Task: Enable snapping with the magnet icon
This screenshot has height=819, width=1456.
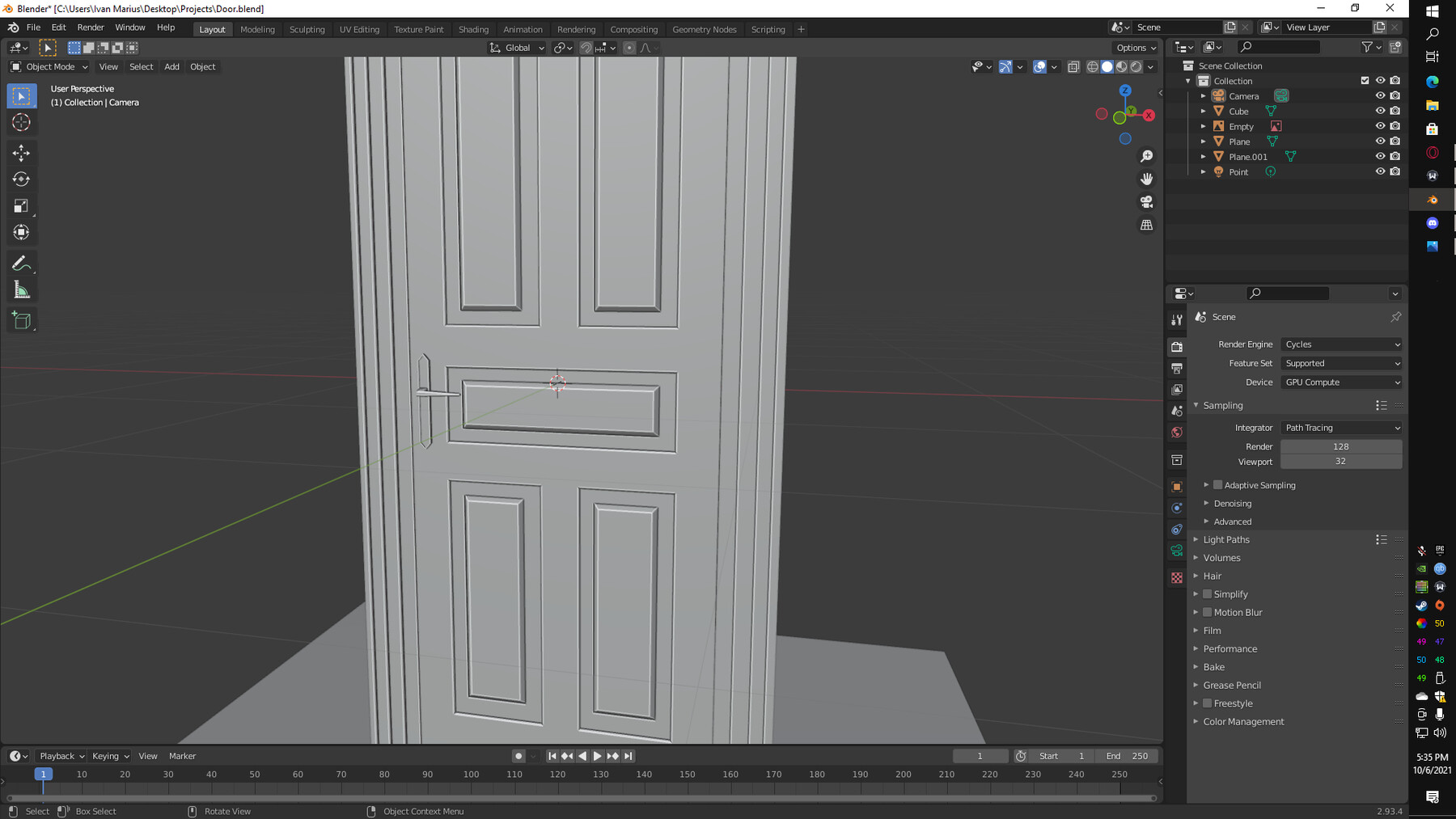Action: tap(585, 48)
